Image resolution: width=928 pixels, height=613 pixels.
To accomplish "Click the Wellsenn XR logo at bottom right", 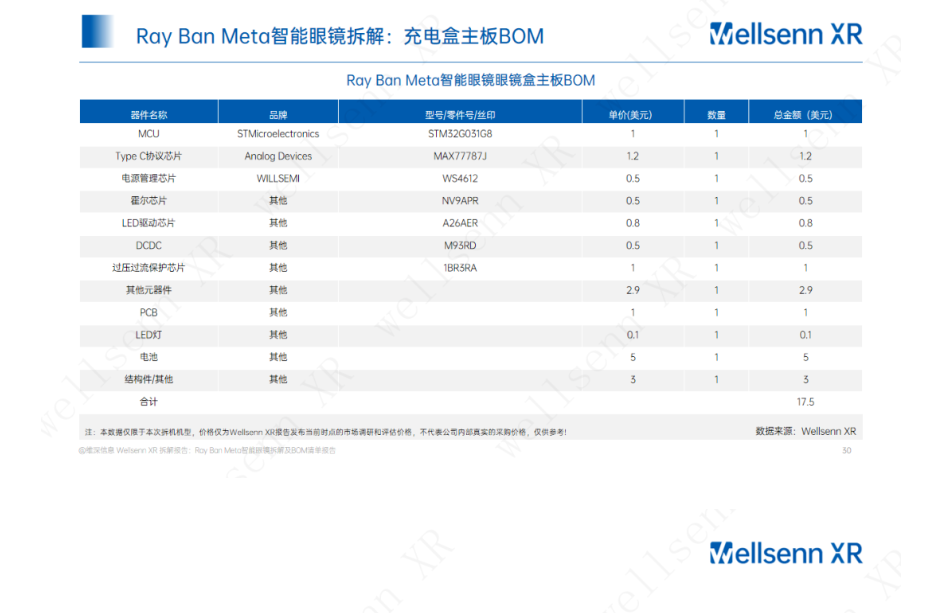I will pos(786,553).
